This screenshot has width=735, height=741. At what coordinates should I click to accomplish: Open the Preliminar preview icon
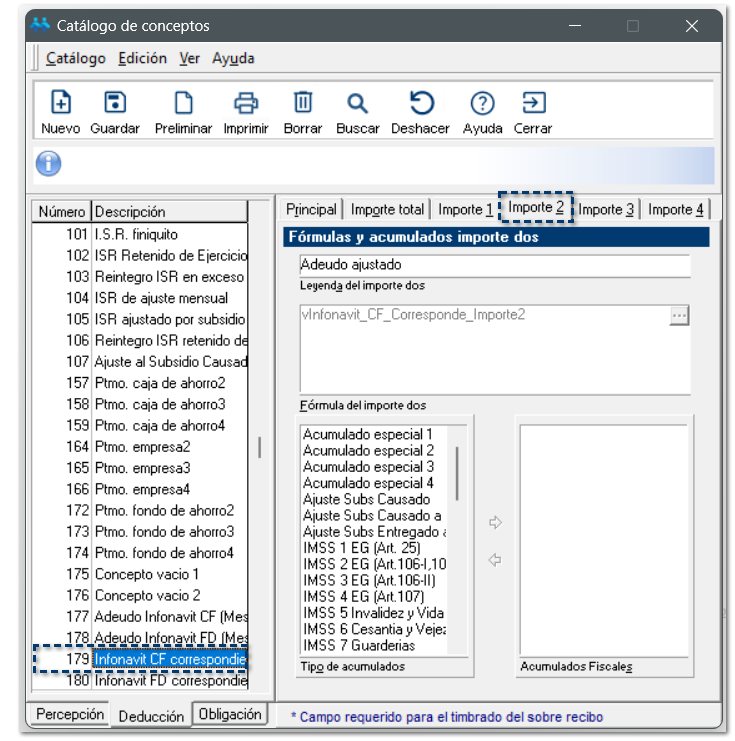point(183,104)
